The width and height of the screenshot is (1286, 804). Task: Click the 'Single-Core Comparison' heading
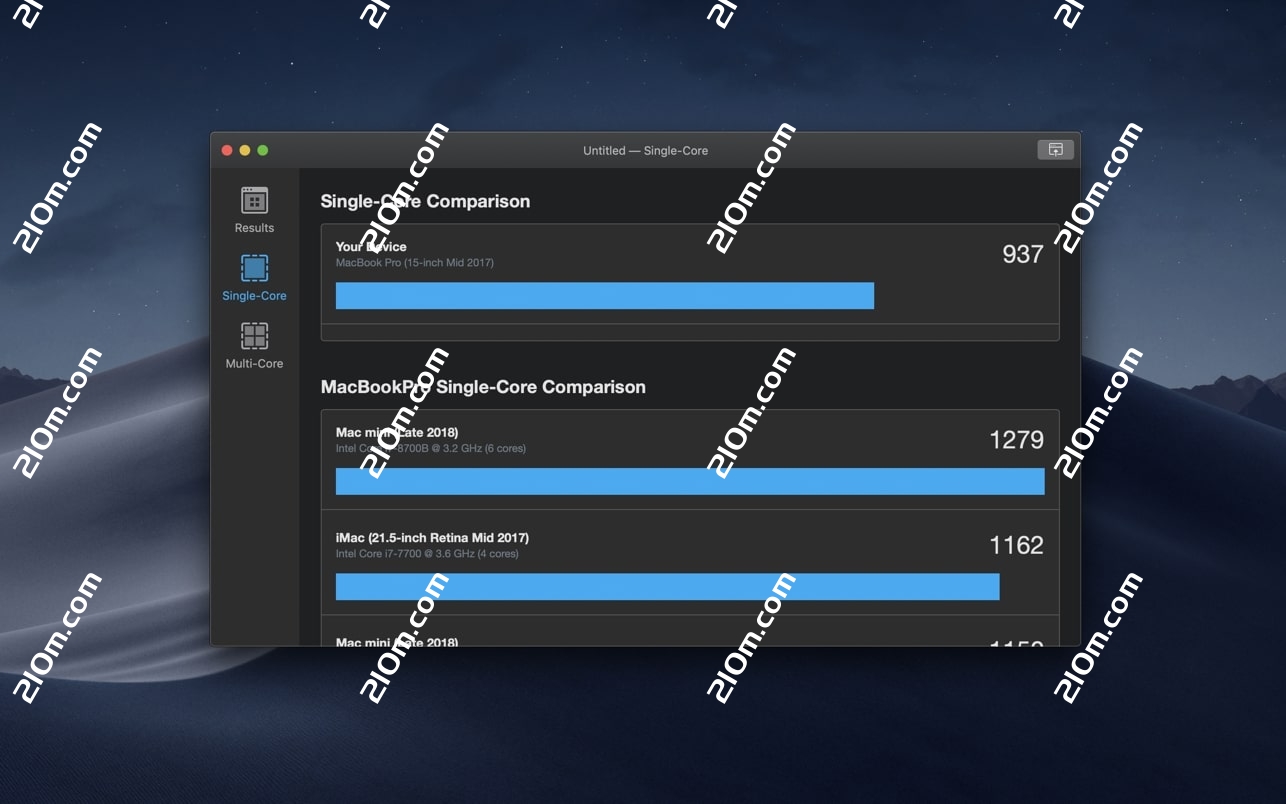tap(425, 201)
